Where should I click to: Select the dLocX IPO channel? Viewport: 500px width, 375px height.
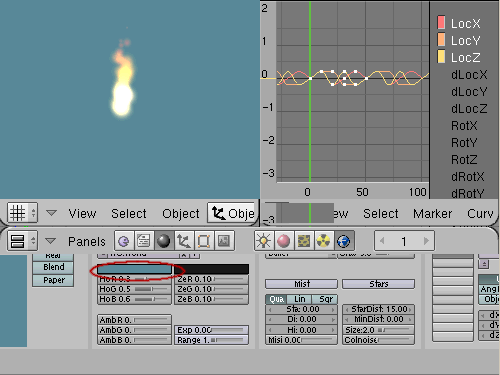pyautogui.click(x=469, y=75)
